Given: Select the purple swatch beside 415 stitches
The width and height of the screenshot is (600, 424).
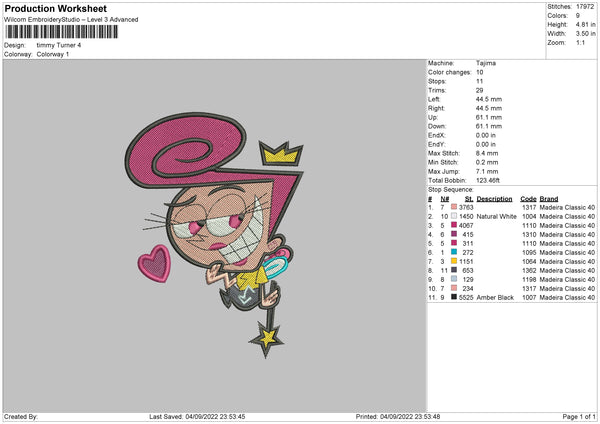Looking at the screenshot, I should coord(454,234).
